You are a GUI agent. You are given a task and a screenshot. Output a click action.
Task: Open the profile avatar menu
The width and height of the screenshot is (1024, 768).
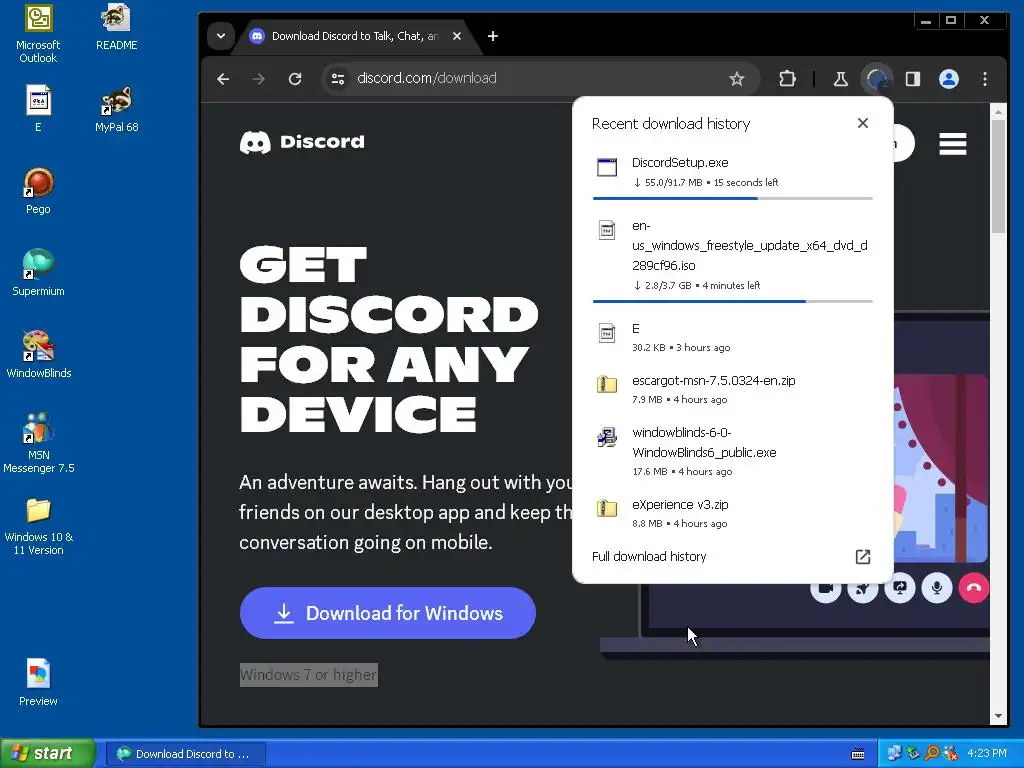(949, 79)
